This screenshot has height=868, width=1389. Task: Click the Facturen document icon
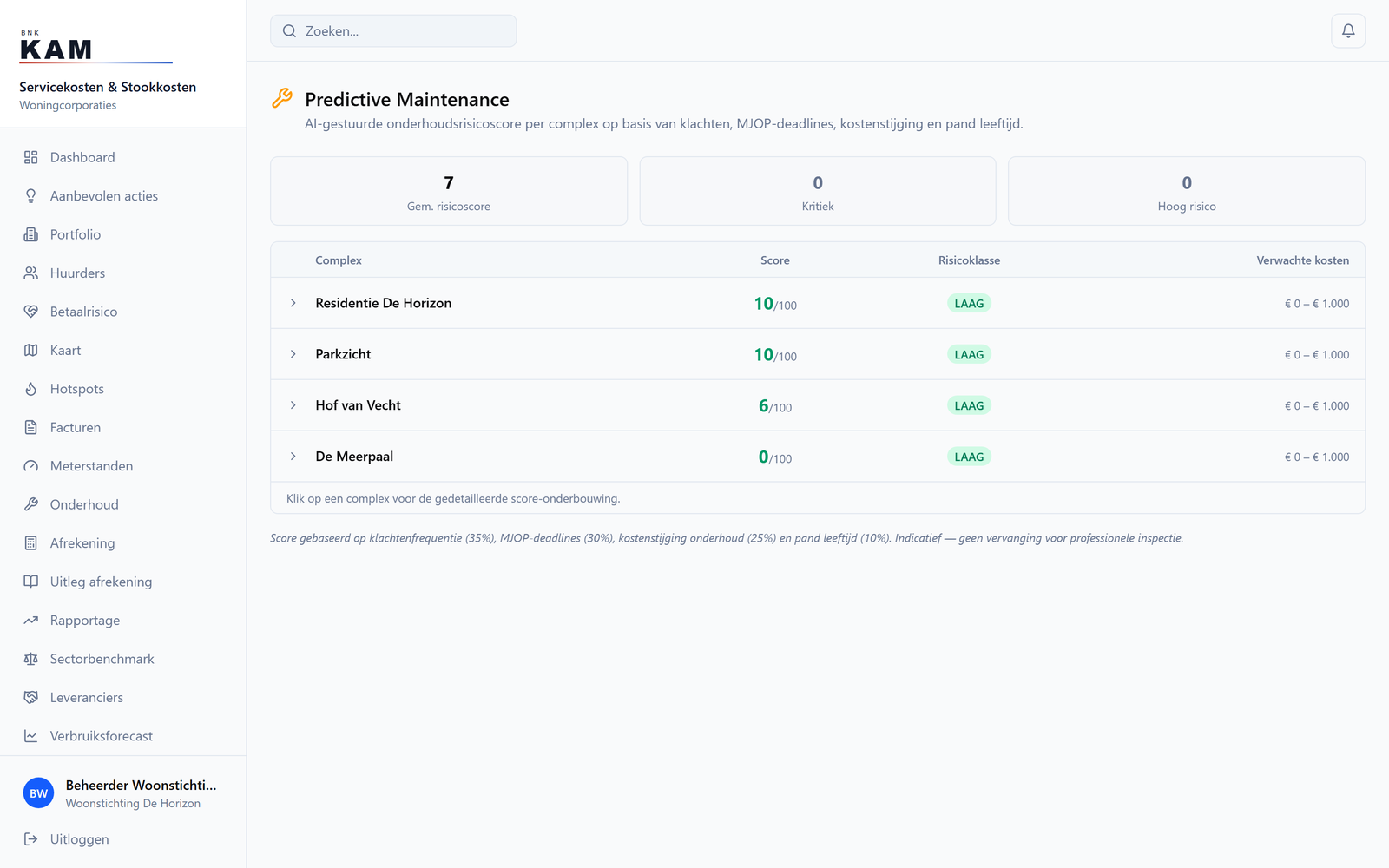click(31, 428)
